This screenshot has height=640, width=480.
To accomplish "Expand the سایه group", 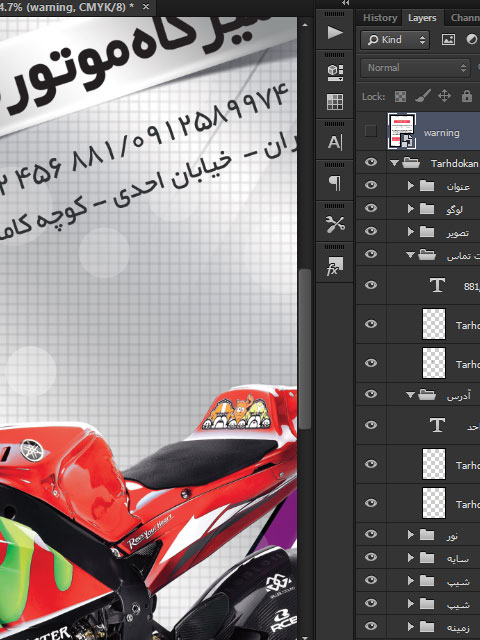I will tap(411, 557).
